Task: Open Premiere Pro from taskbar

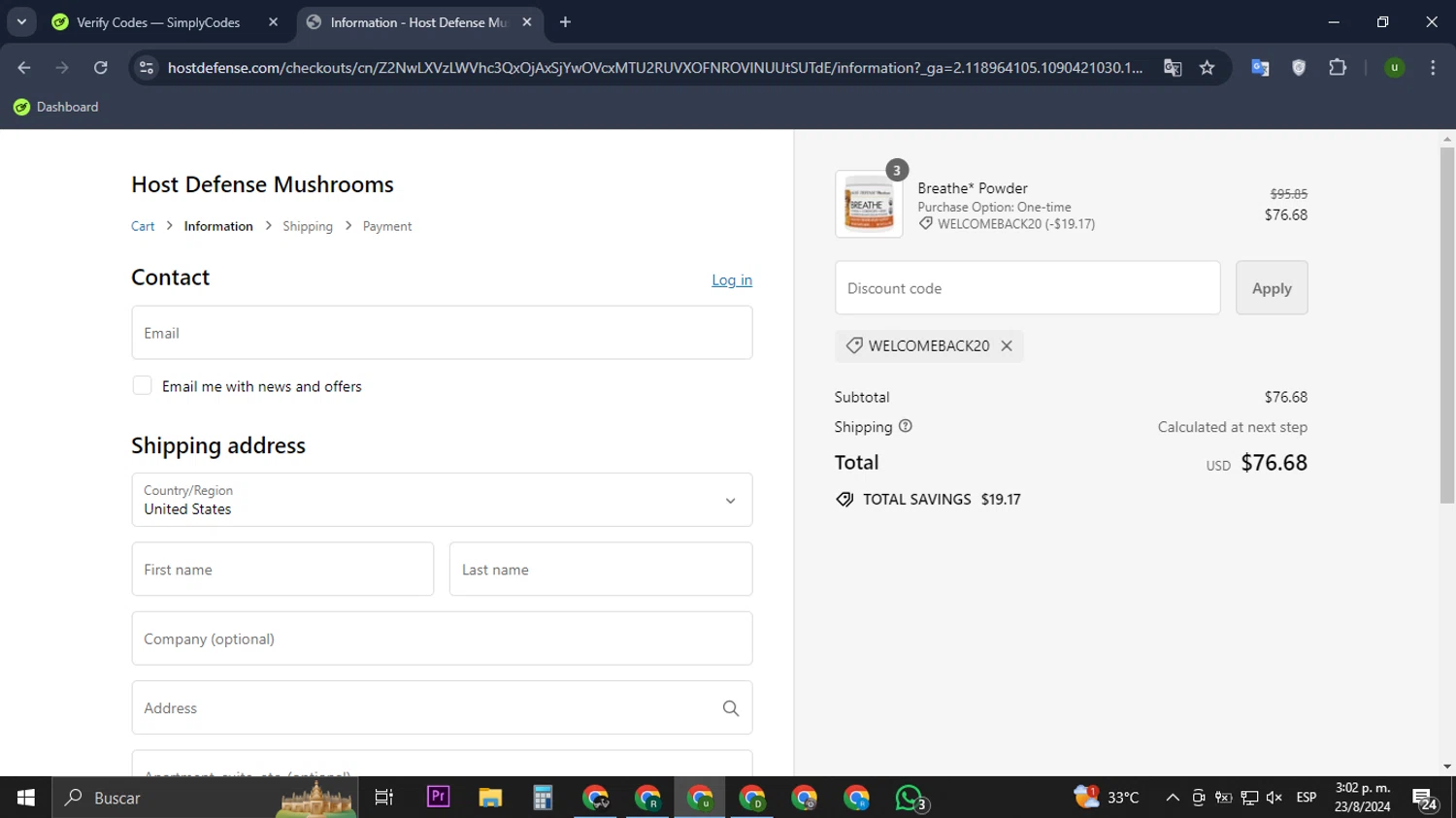Action: click(438, 798)
